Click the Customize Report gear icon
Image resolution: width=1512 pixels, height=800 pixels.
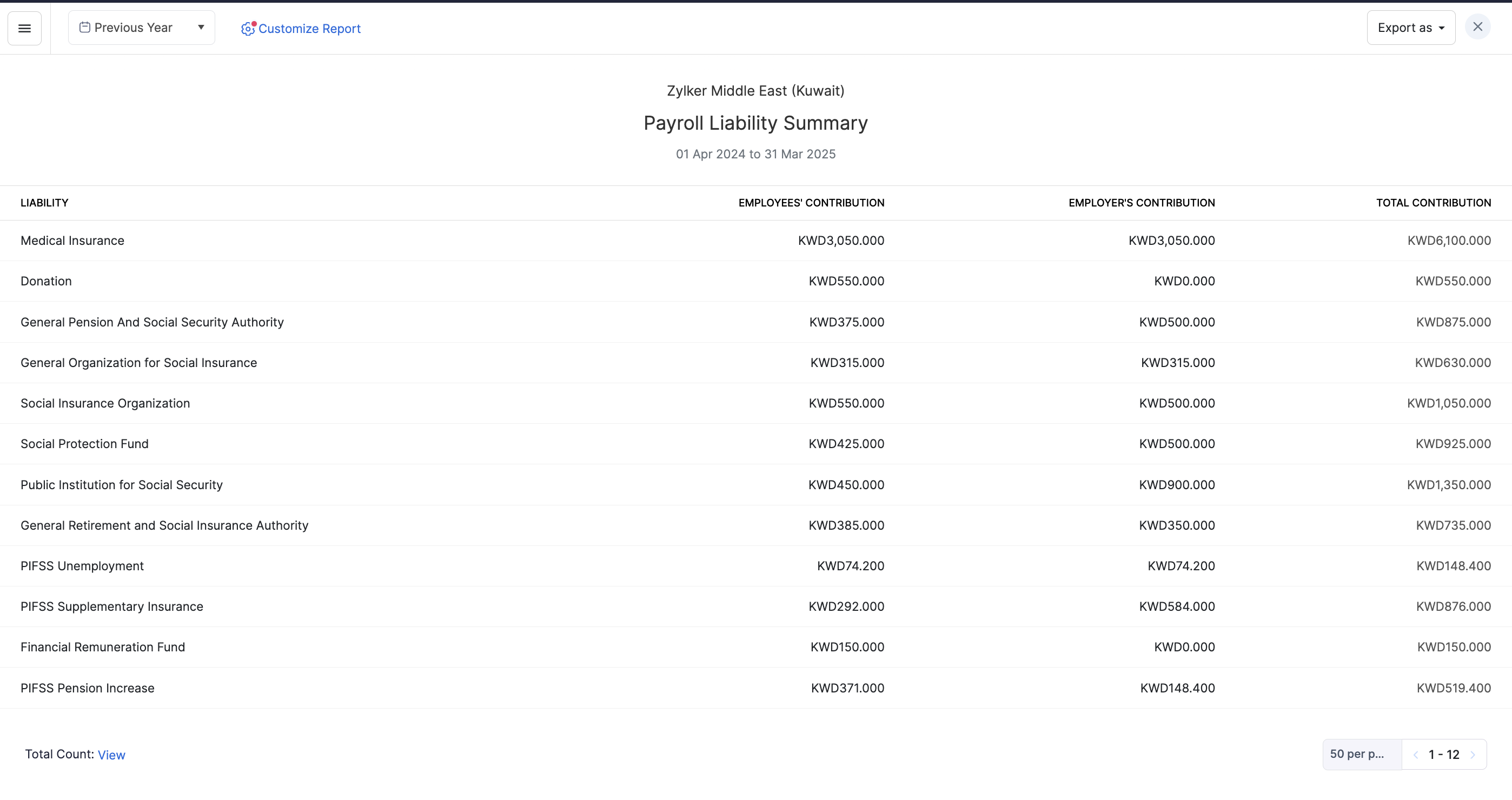(x=248, y=29)
